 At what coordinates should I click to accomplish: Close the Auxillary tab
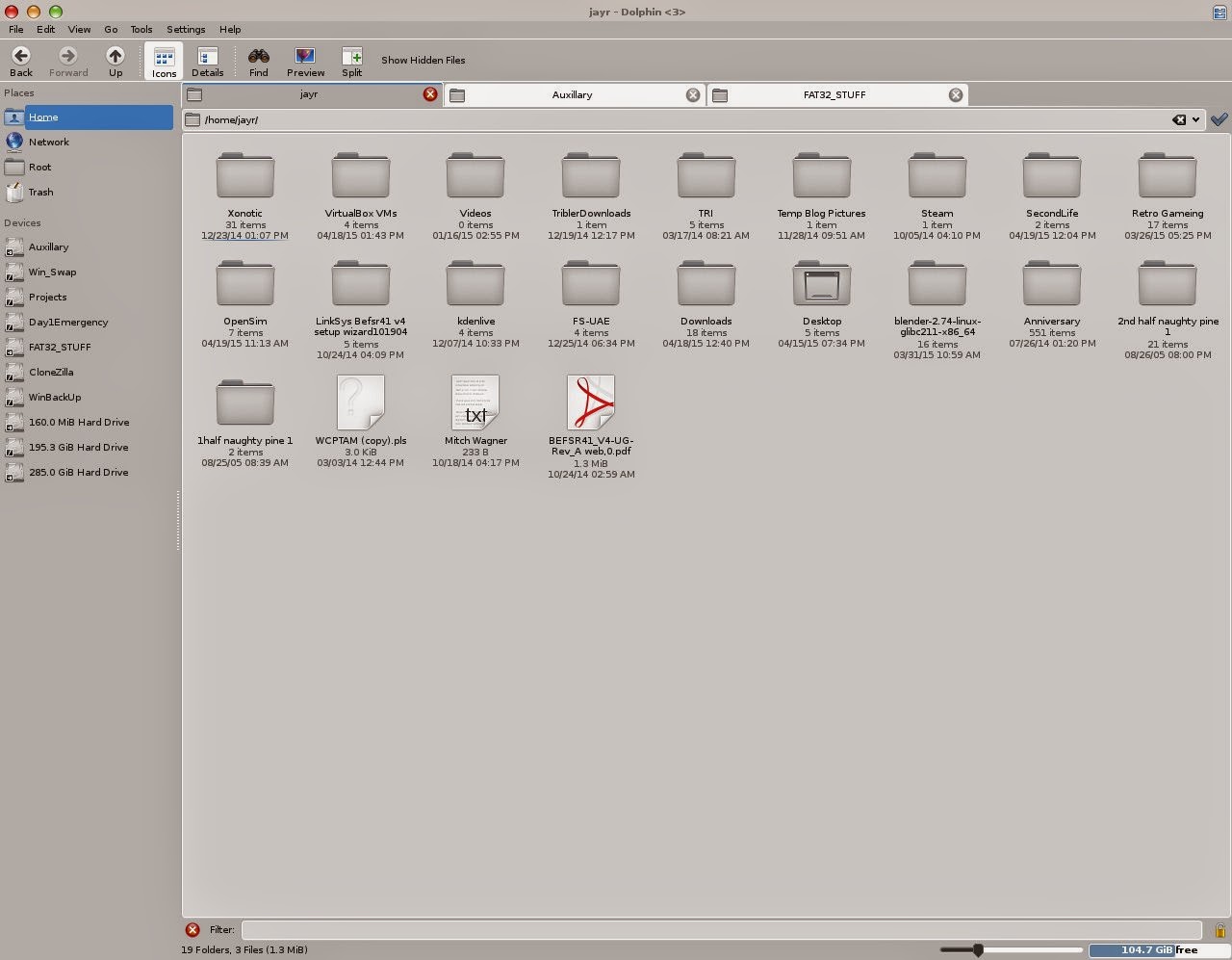tap(693, 94)
